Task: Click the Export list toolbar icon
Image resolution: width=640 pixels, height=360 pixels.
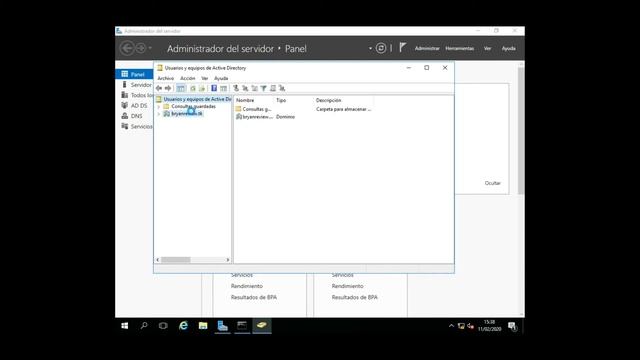Action: [x=202, y=88]
